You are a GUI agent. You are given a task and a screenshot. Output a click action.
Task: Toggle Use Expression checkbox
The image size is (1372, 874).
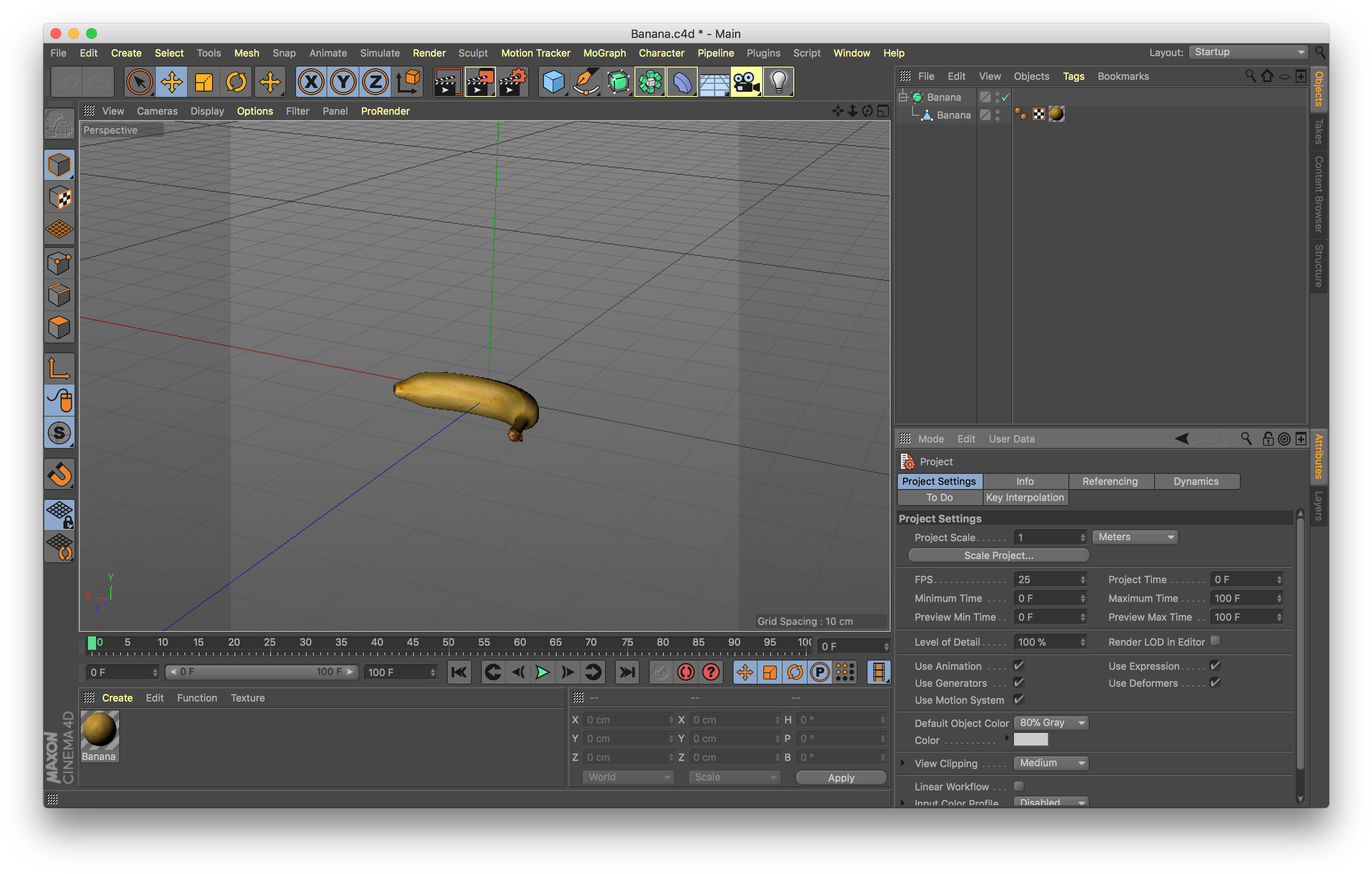pyautogui.click(x=1215, y=665)
